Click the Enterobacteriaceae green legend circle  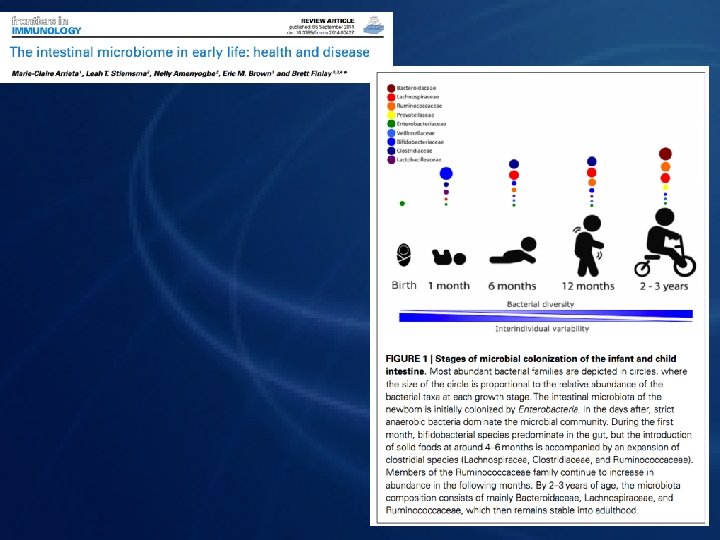click(391, 124)
